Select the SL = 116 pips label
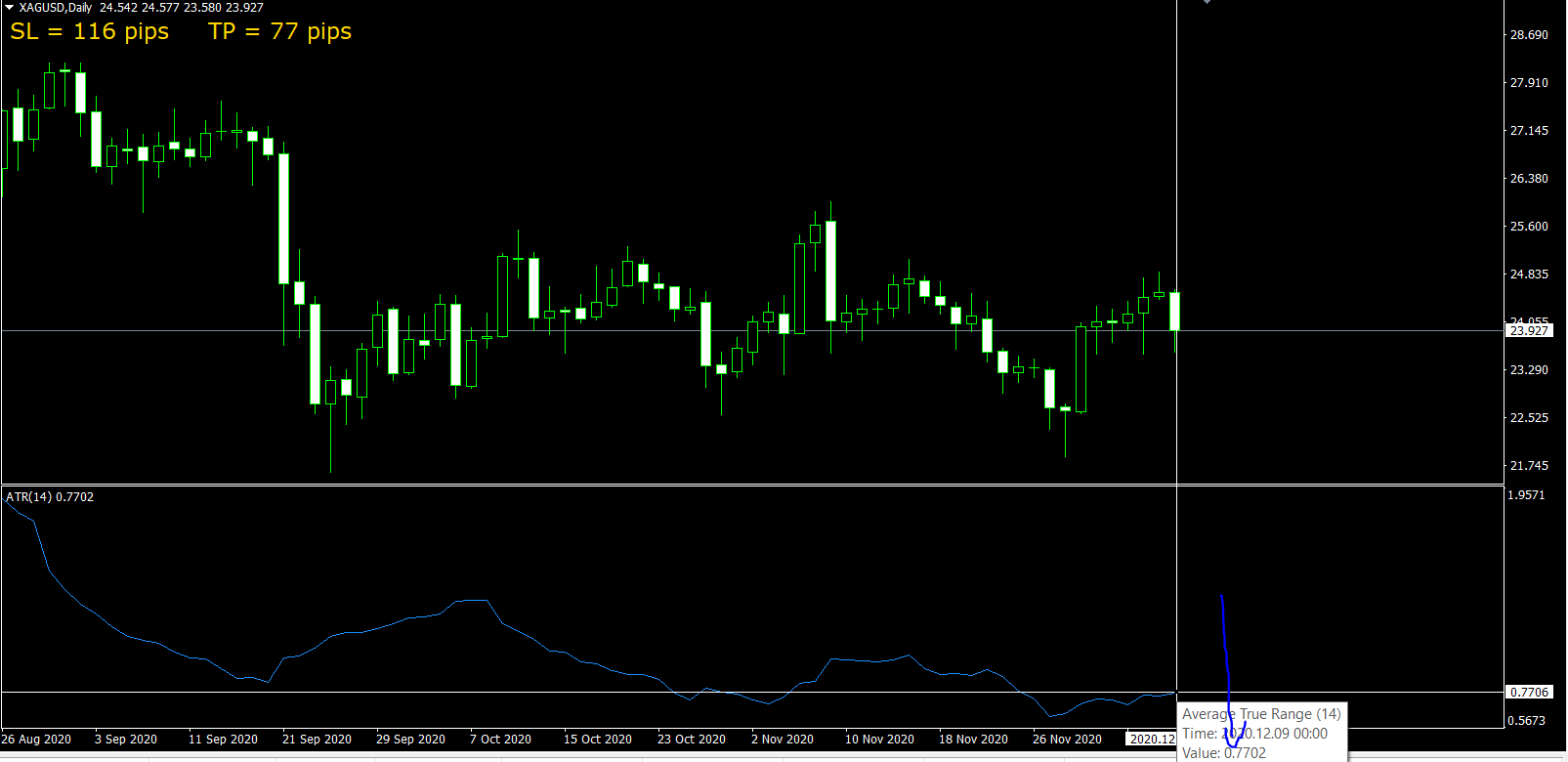The height and width of the screenshot is (762, 1568). tap(90, 31)
